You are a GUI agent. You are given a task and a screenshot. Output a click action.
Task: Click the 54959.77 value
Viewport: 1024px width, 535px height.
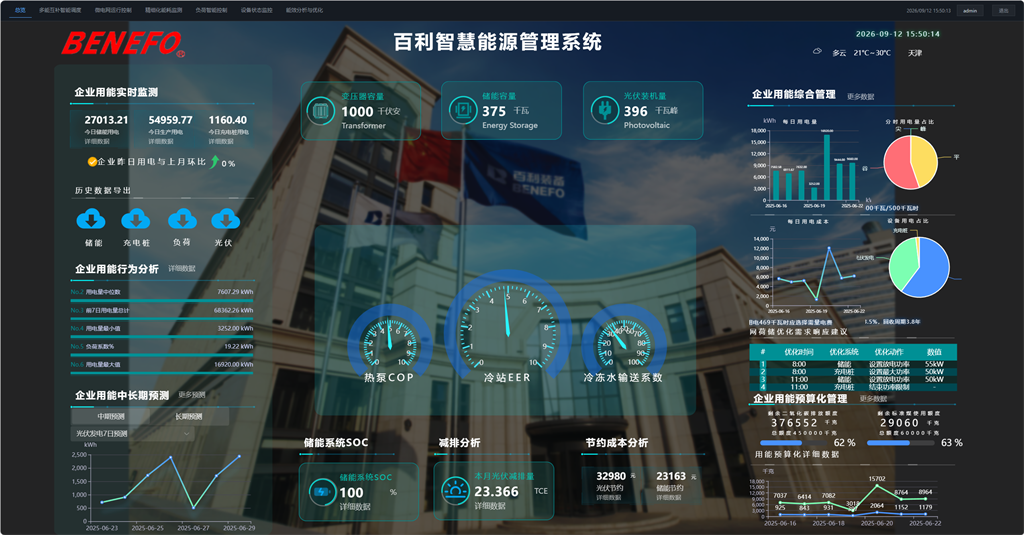[170, 120]
